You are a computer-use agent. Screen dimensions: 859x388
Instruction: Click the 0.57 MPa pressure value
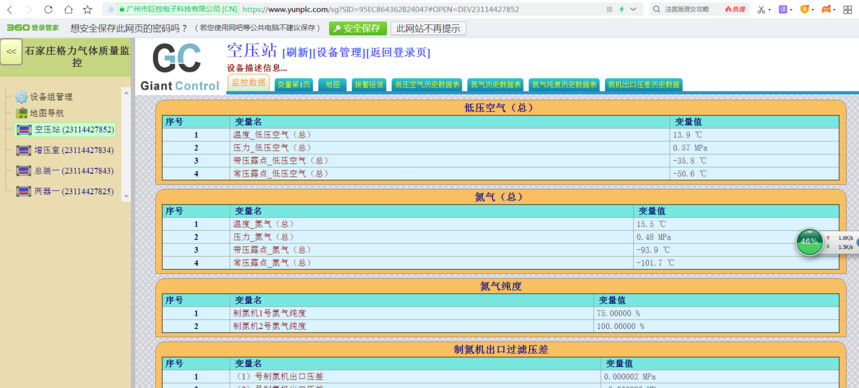[x=691, y=148]
